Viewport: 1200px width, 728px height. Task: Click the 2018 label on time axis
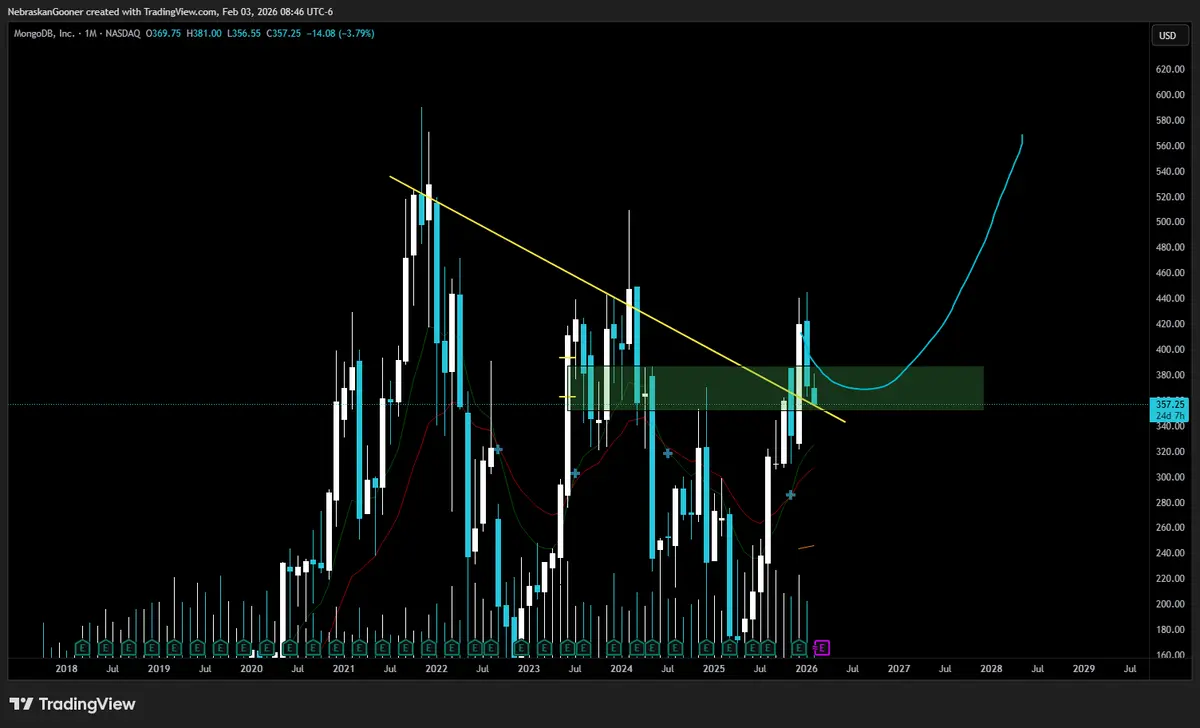66,668
